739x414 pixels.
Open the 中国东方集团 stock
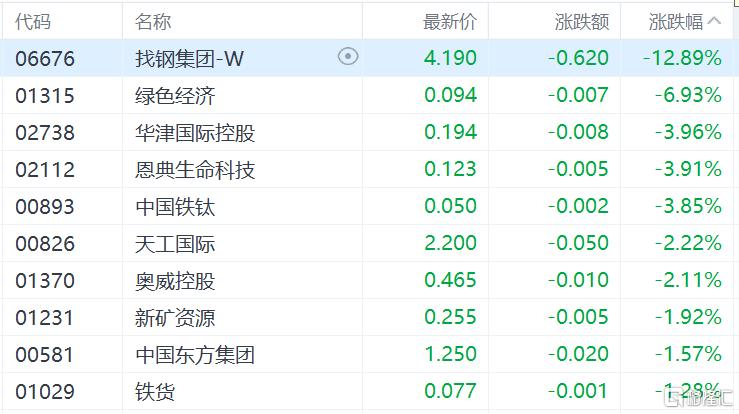click(x=195, y=355)
